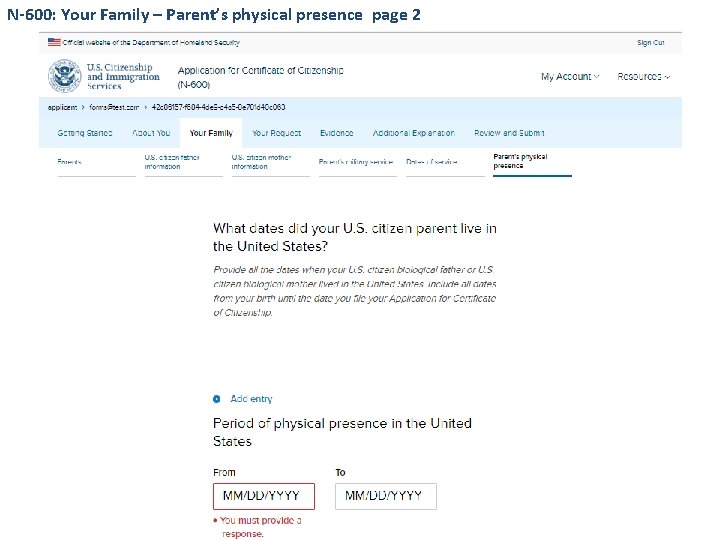Open the About You tab
720x540 pixels.
point(151,133)
